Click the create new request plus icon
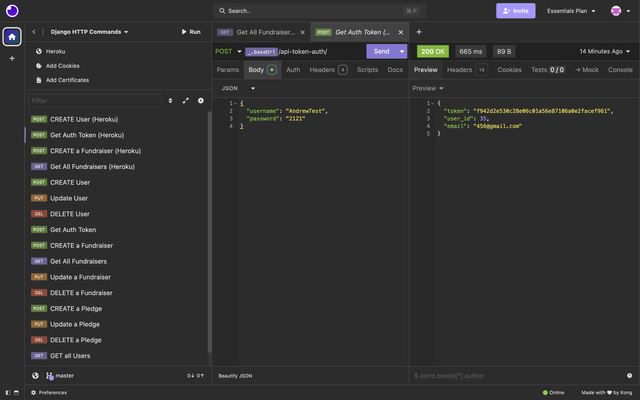 [201, 100]
